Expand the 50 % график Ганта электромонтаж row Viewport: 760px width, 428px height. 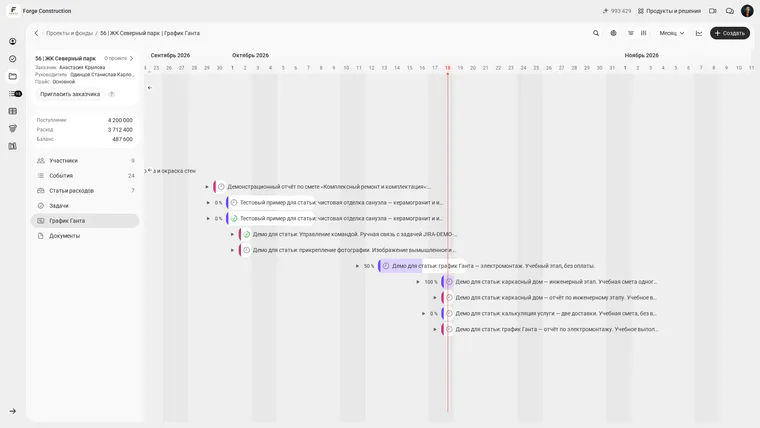pyautogui.click(x=357, y=266)
